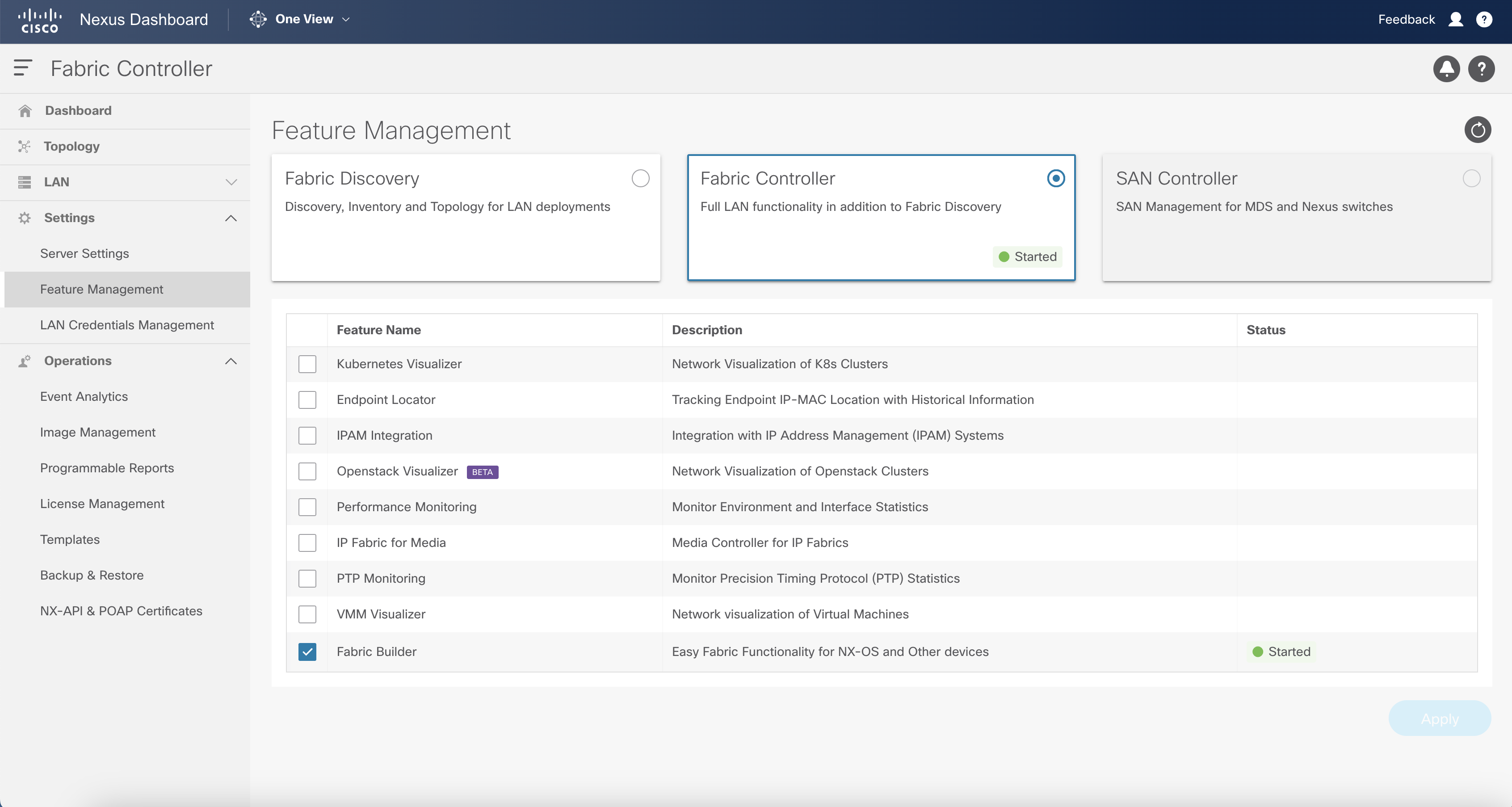Click the Topology icon
1512x807 pixels.
24,146
